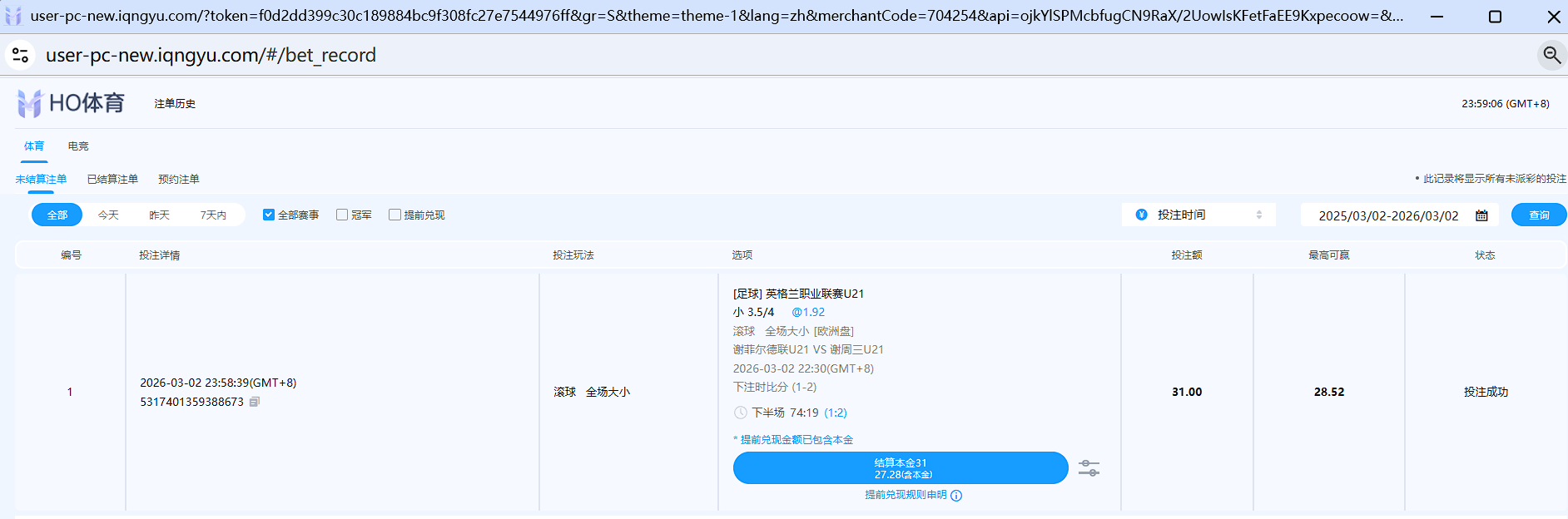The height and width of the screenshot is (519, 1568).
Task: Click the HO体育 logo icon
Action: point(29,103)
